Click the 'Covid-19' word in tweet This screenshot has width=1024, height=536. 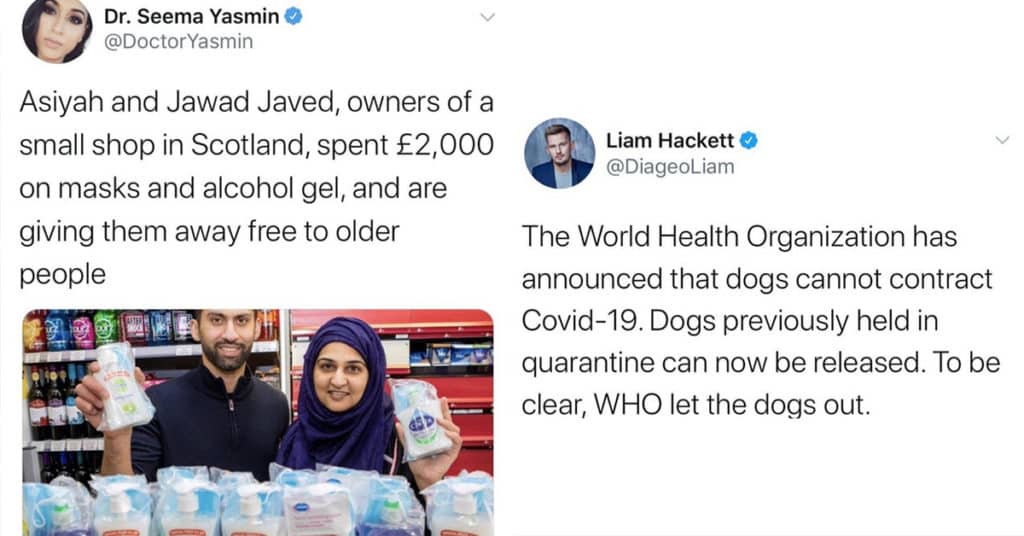(x=581, y=321)
